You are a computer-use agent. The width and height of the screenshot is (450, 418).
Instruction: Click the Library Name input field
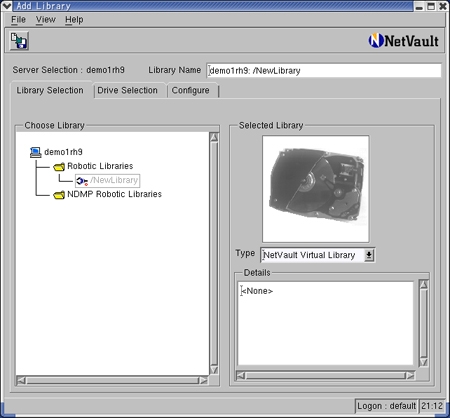click(324, 70)
